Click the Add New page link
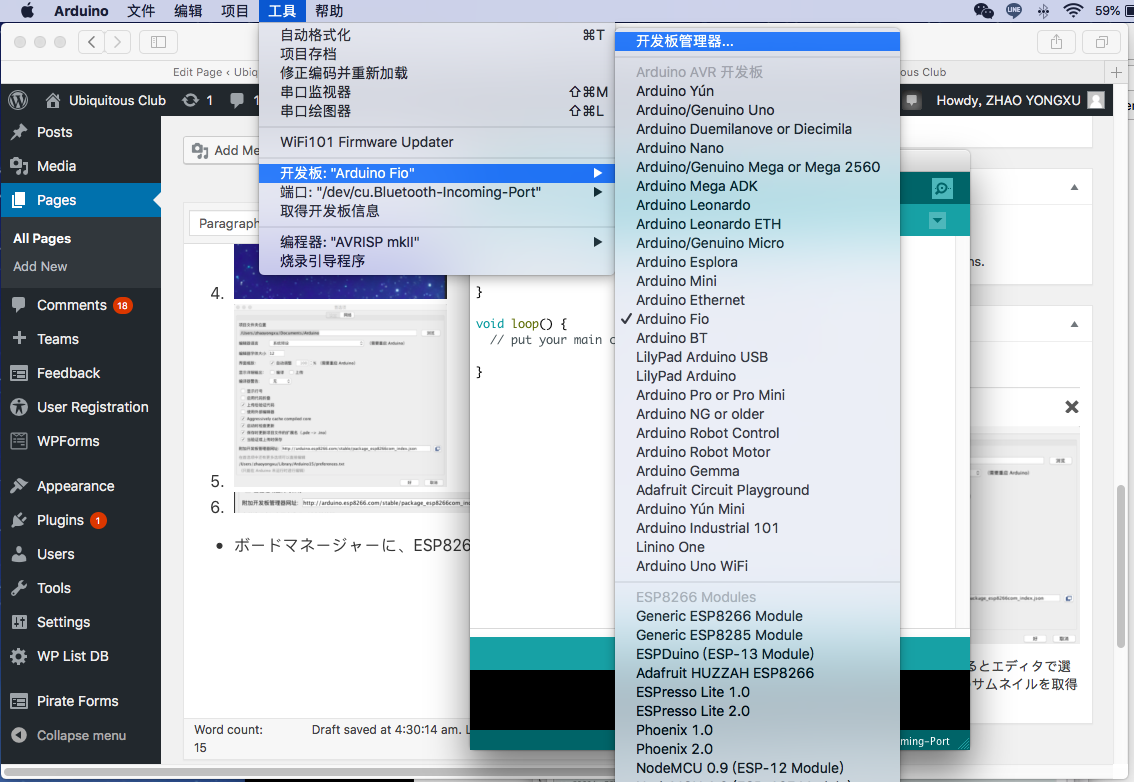This screenshot has height=782, width=1134. coord(40,266)
